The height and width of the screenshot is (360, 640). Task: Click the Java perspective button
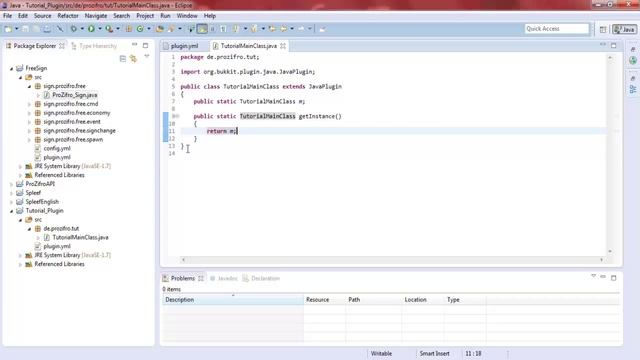(x=624, y=29)
